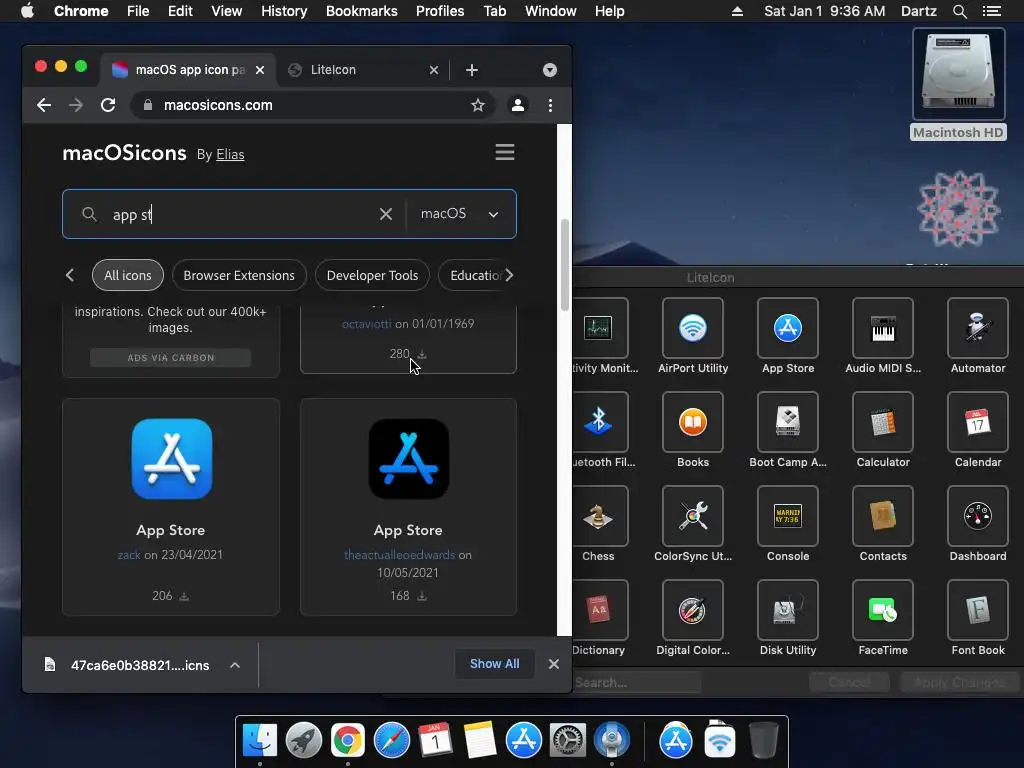Click ADS VIA CARBON label
1024x768 pixels.
coord(170,358)
